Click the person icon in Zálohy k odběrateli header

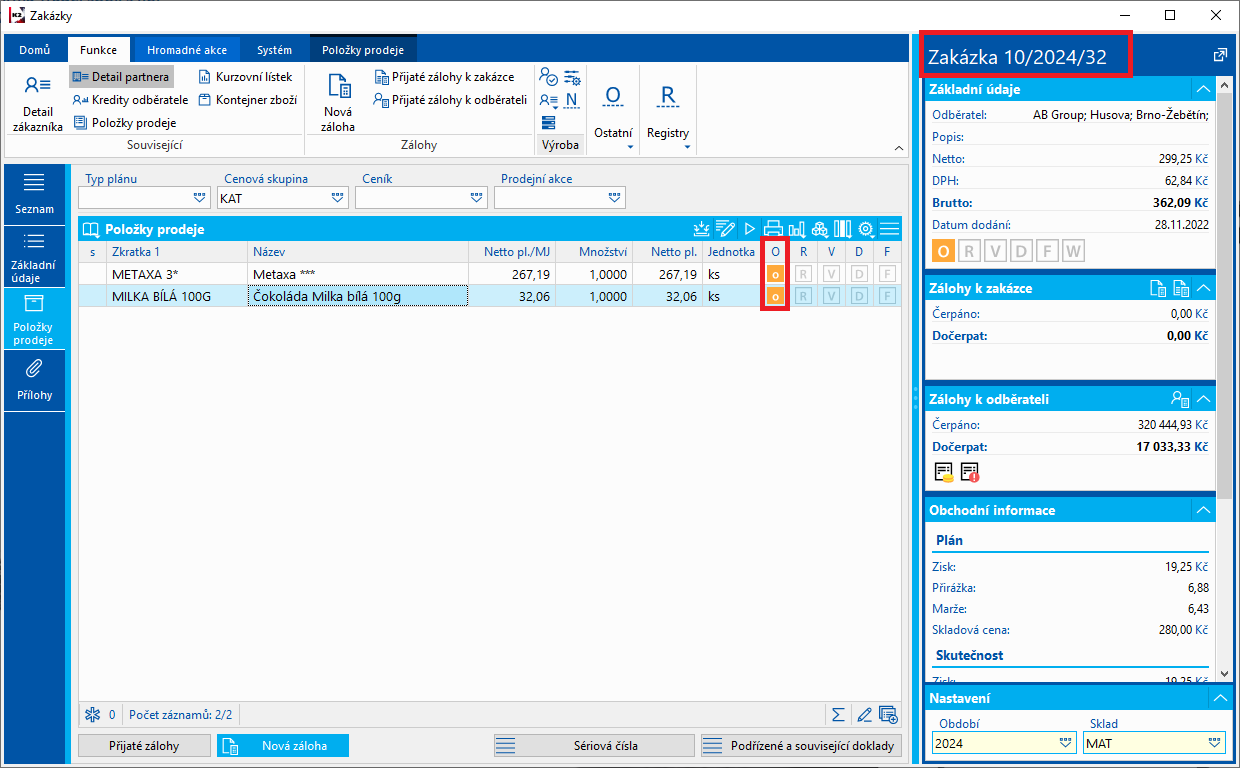1180,399
